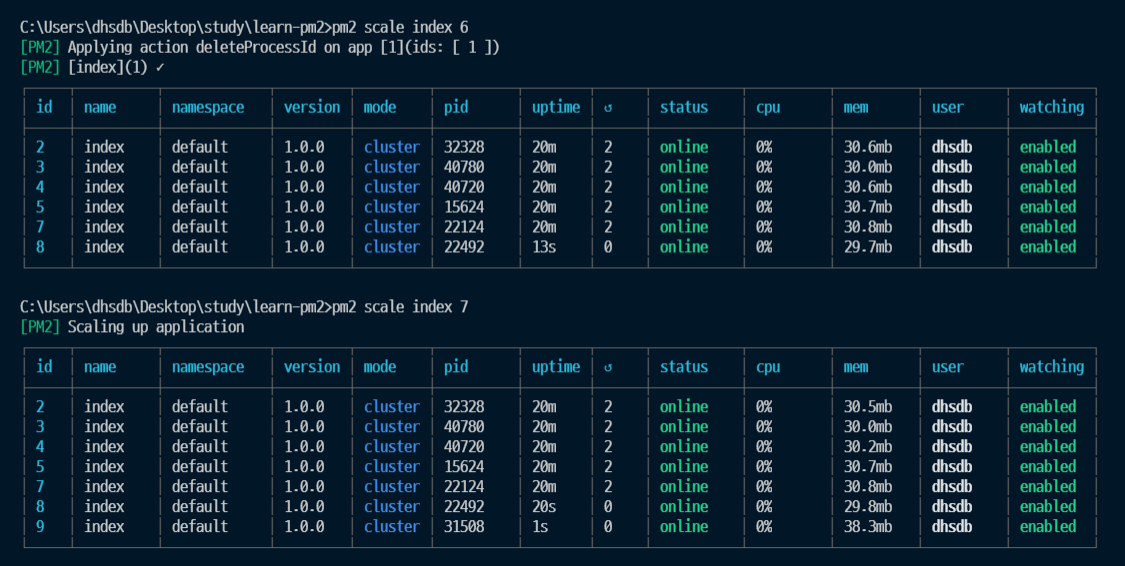Click the restart count icon in first table header

608,108
